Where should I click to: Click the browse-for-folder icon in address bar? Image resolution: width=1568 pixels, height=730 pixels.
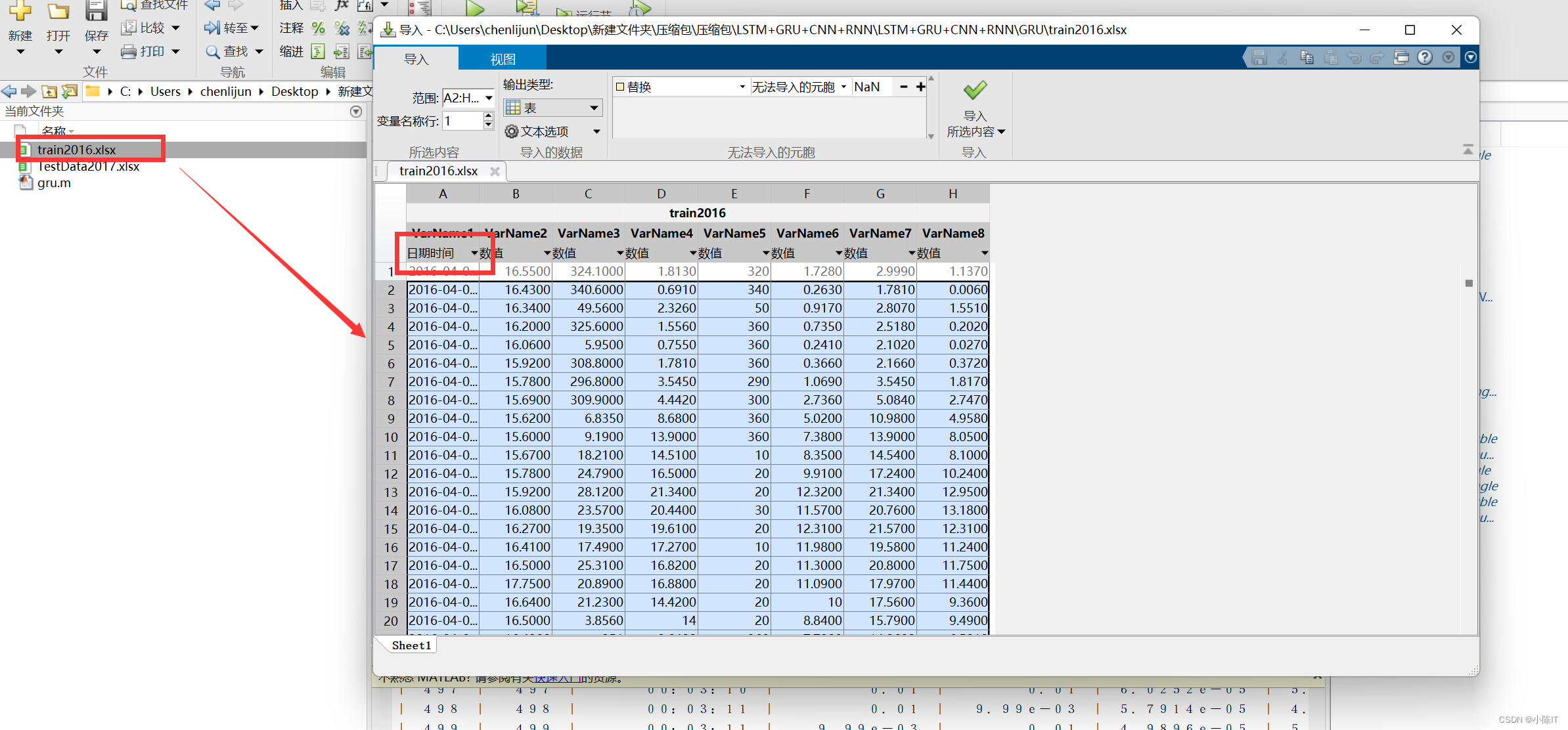[x=70, y=91]
